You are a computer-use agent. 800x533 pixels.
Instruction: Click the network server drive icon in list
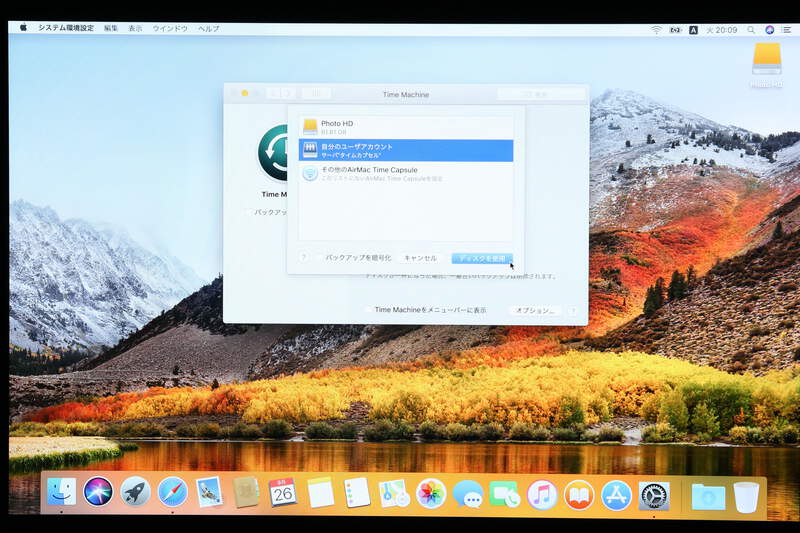(310, 150)
